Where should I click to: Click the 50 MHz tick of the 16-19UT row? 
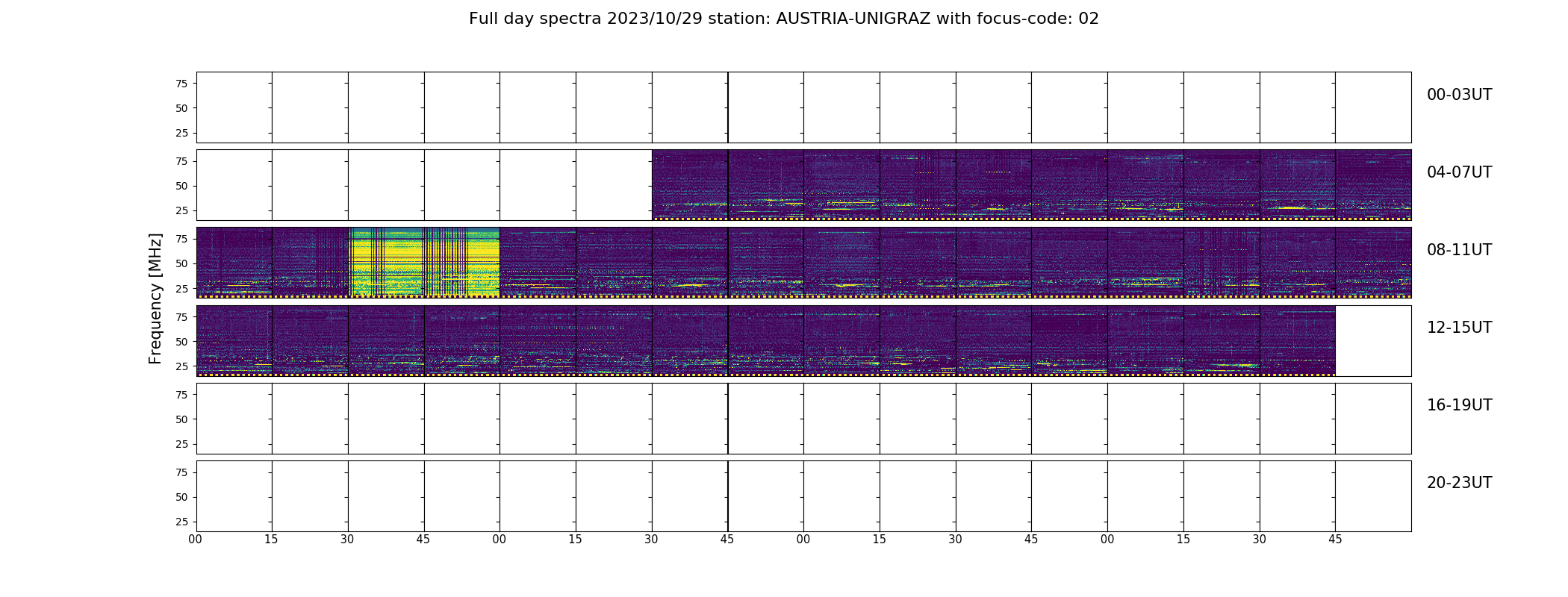click(181, 419)
